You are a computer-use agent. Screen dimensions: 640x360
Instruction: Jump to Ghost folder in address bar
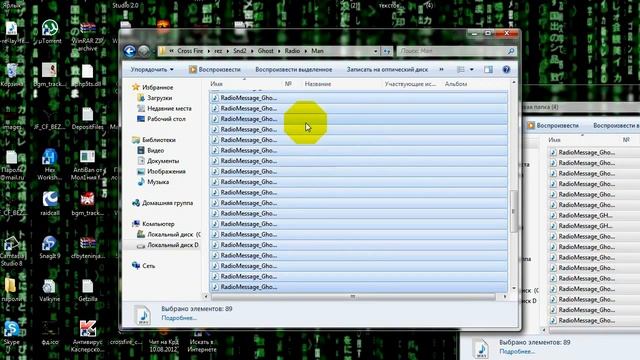[x=265, y=51]
